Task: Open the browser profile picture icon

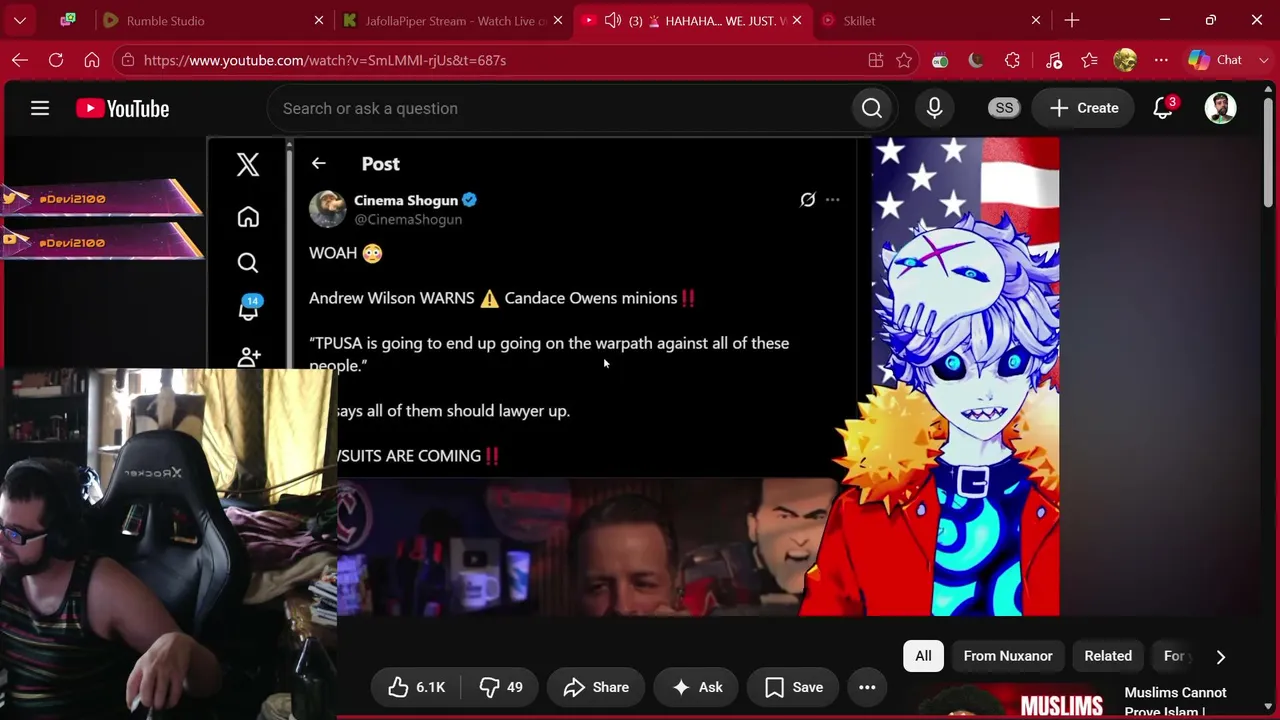Action: 1125,60
